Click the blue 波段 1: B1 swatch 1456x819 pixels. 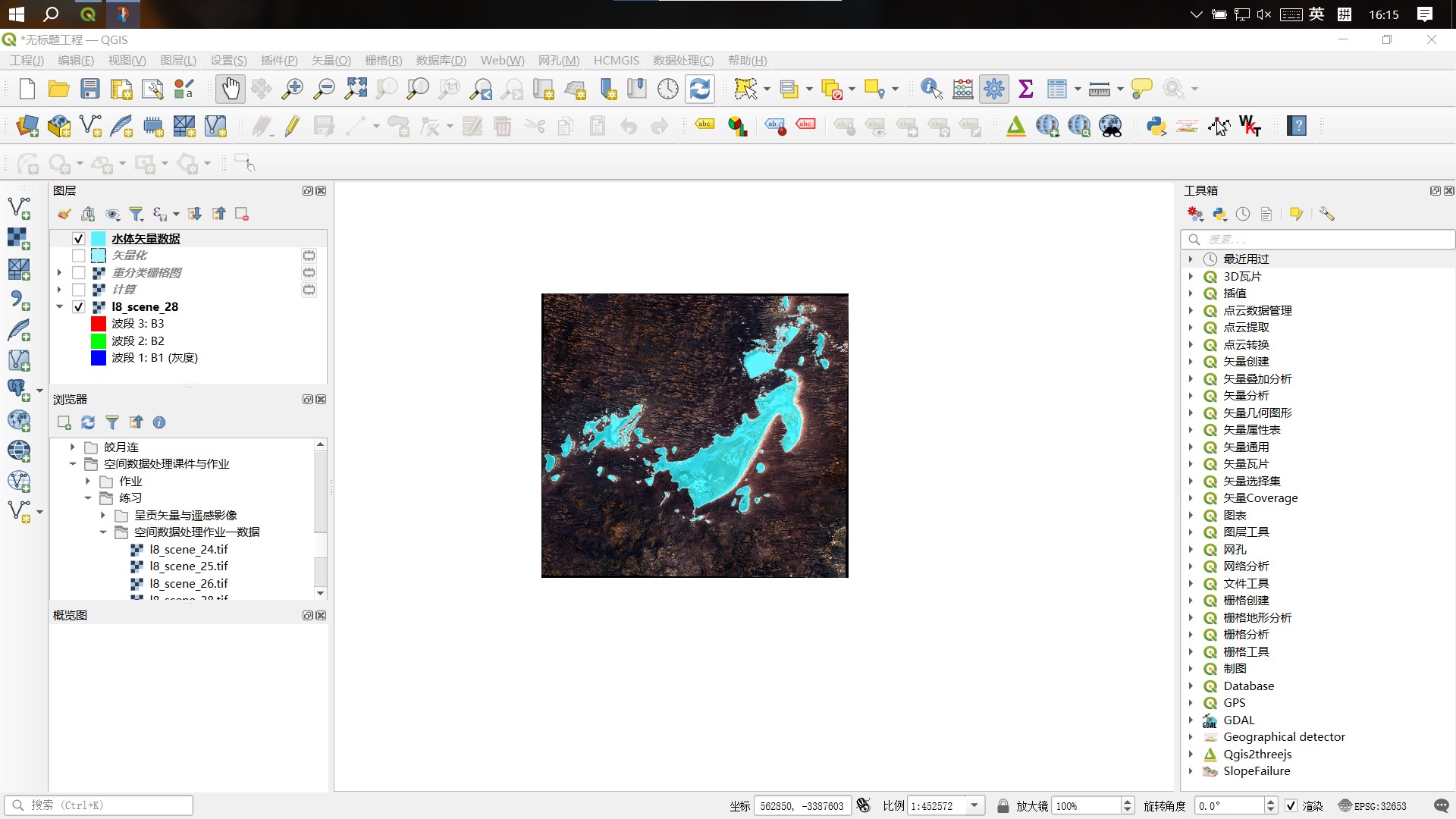tap(99, 358)
